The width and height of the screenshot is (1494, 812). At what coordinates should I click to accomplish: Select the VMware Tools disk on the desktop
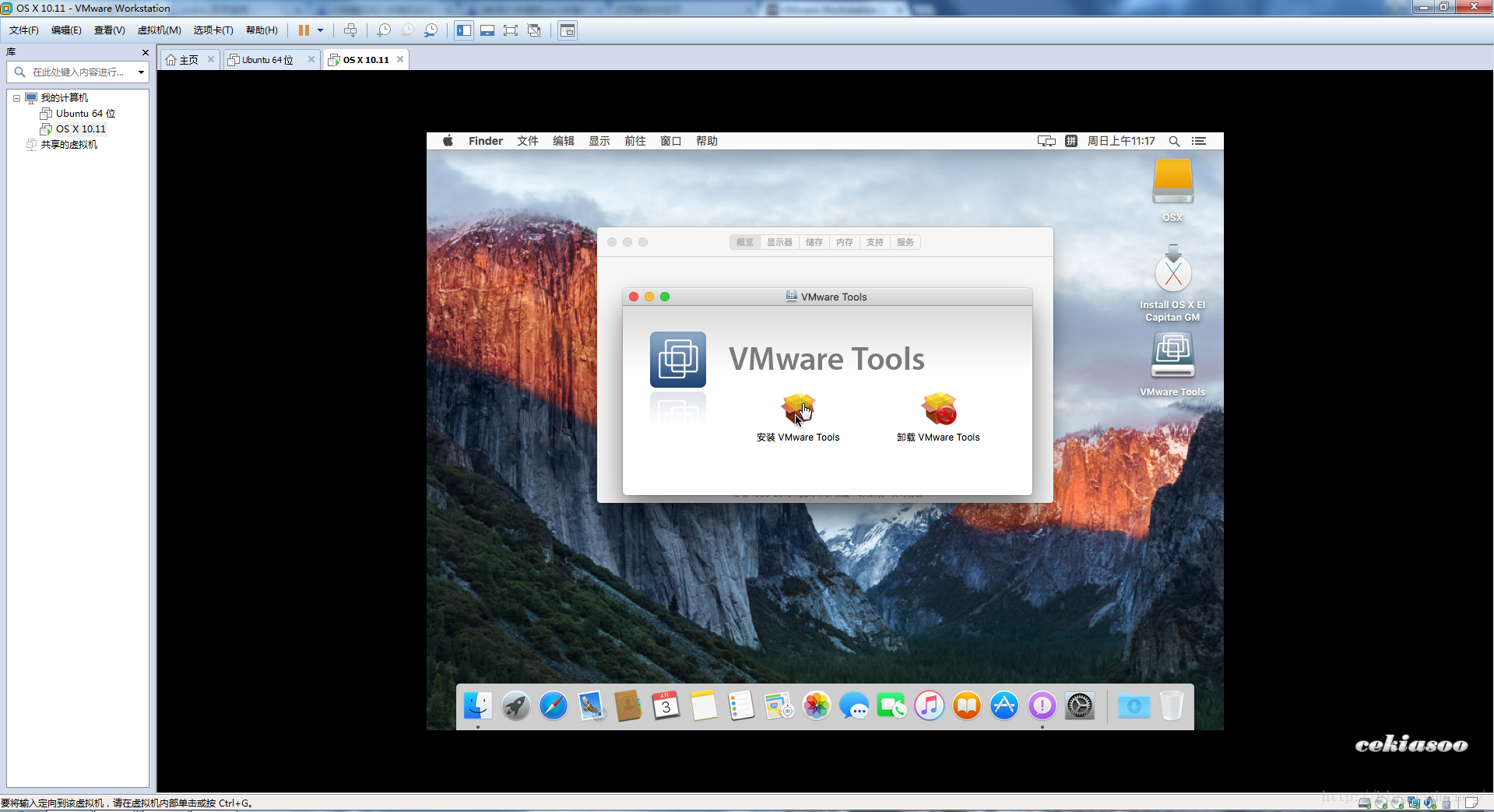(1172, 356)
